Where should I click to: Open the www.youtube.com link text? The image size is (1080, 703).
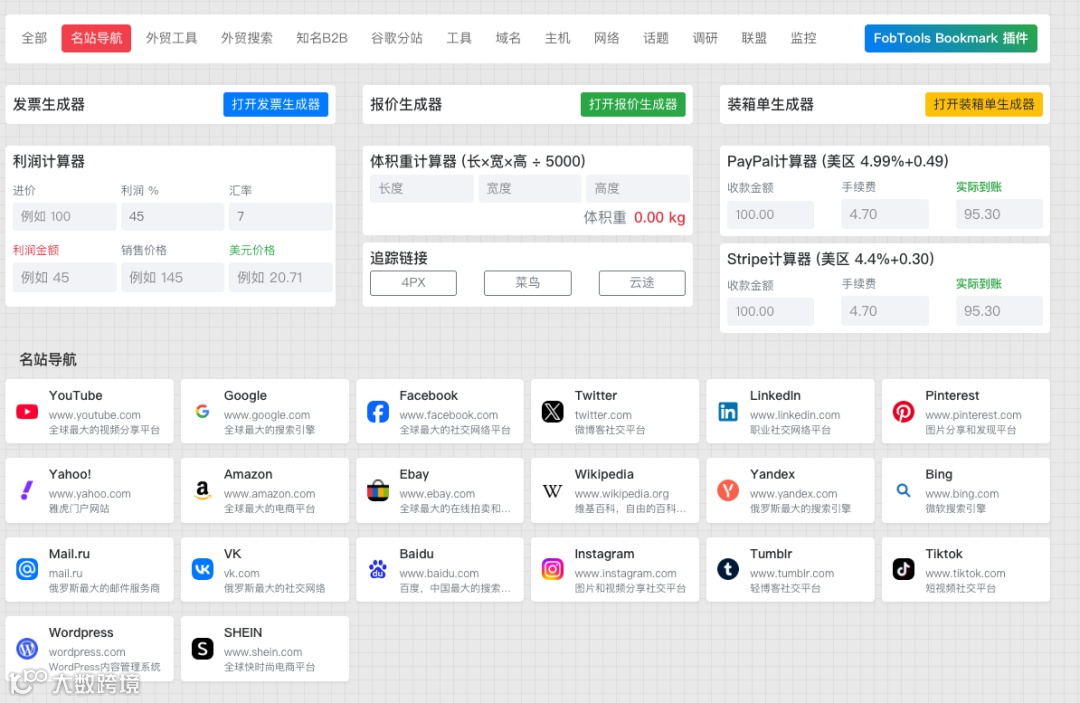point(94,415)
